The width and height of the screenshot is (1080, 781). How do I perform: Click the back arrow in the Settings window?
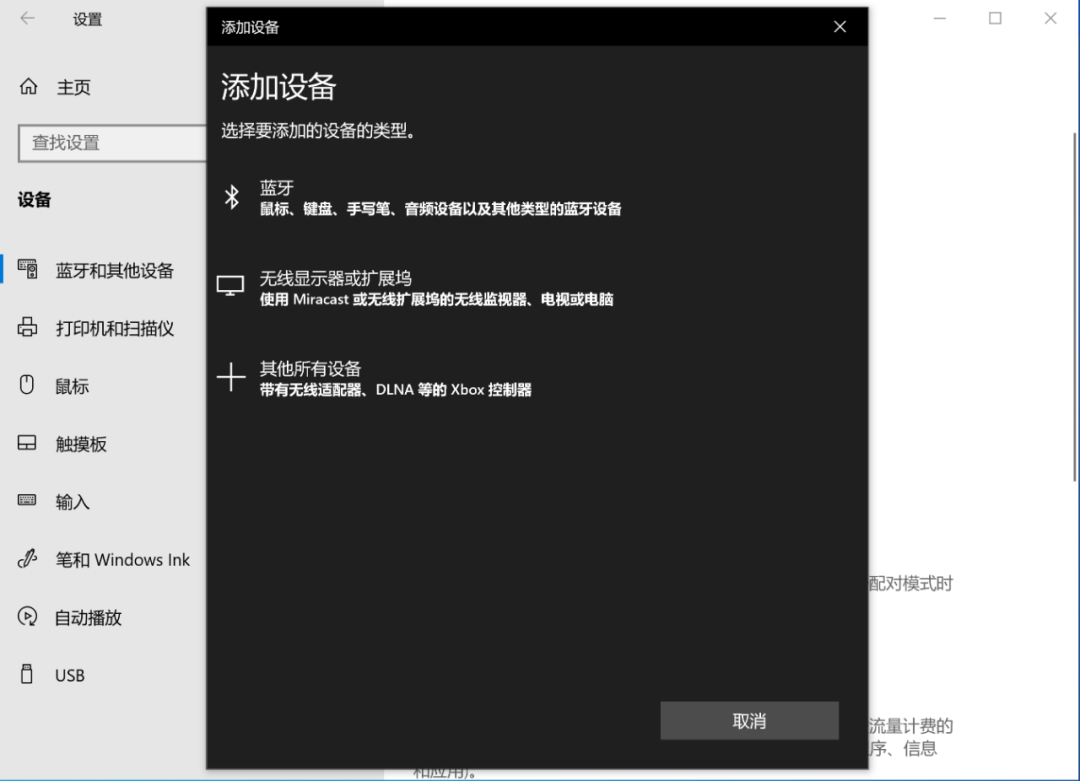point(28,19)
